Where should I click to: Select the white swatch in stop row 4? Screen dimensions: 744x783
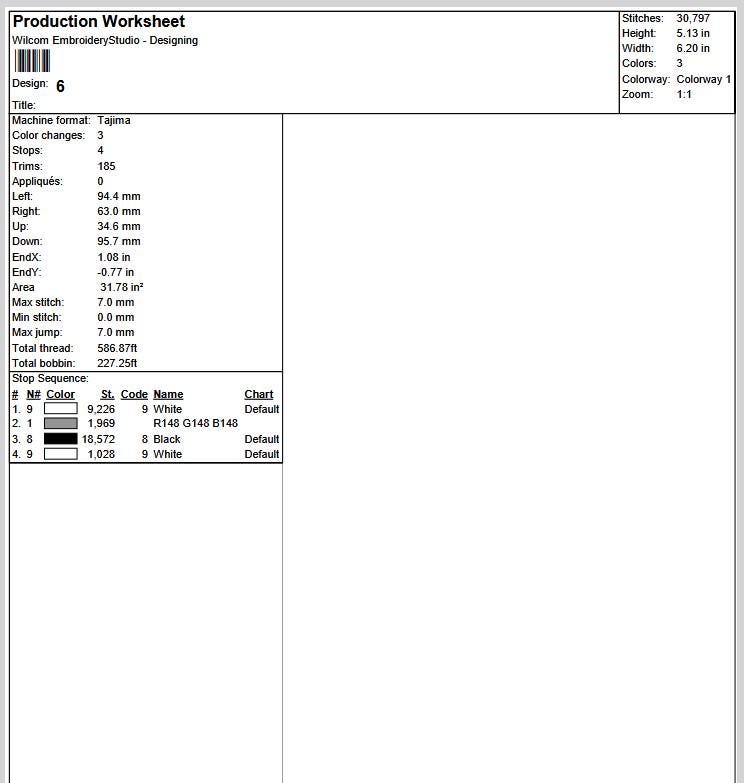pos(61,454)
